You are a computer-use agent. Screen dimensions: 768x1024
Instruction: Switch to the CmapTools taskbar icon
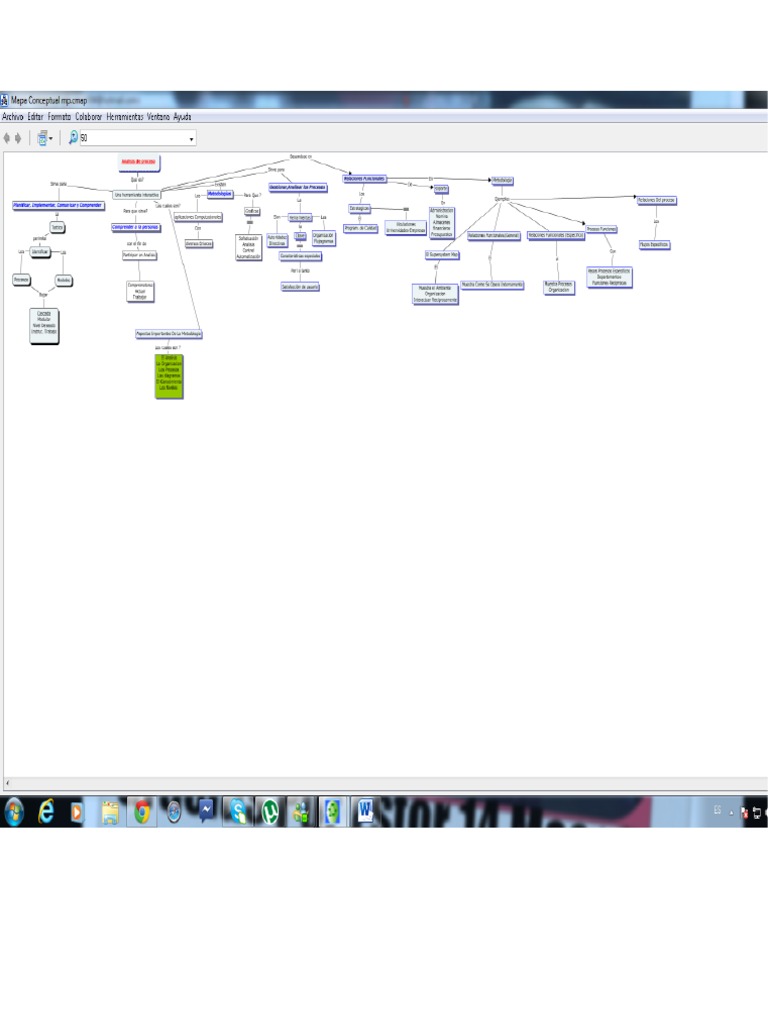pos(332,812)
